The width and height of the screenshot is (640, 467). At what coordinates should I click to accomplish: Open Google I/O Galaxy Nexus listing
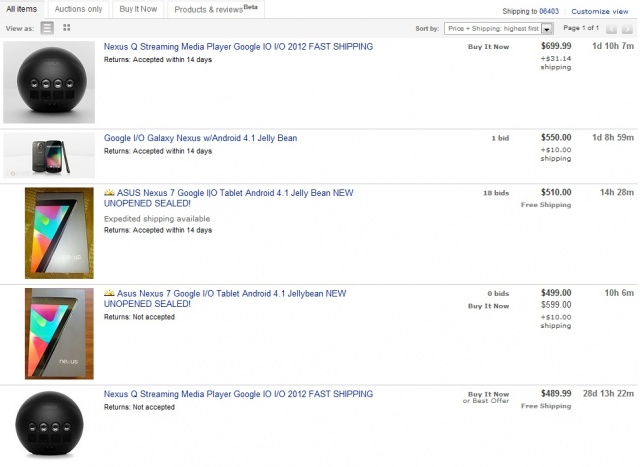tap(200, 138)
